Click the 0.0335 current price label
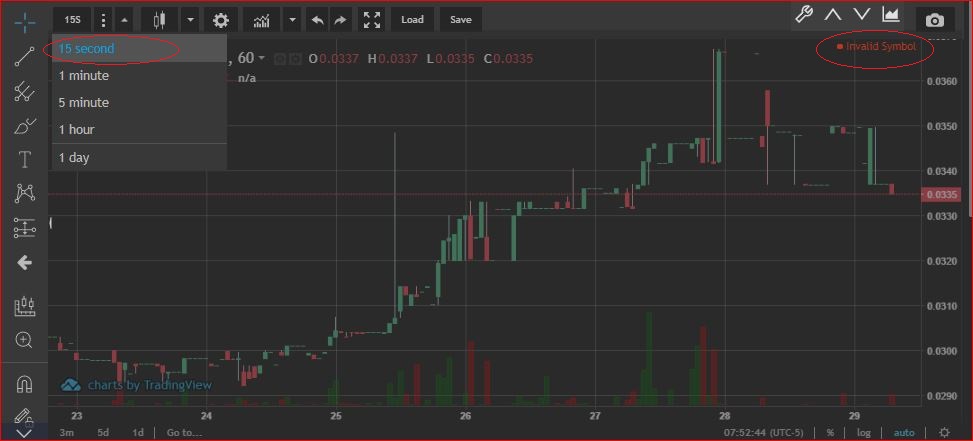This screenshot has width=973, height=441. (943, 195)
